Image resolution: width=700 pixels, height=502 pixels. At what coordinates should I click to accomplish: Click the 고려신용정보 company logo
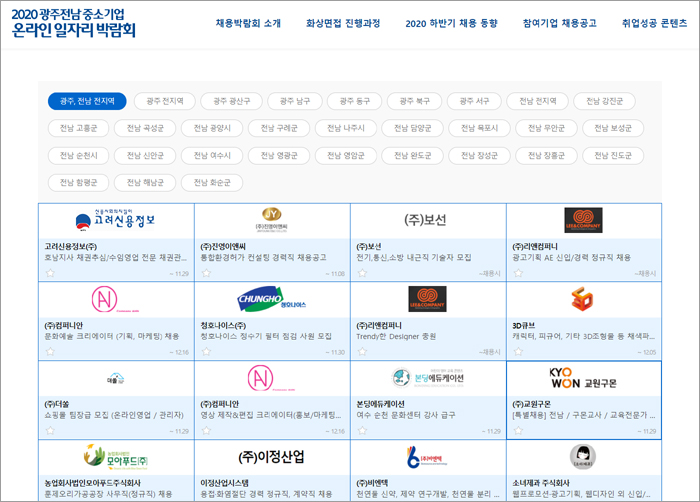pos(115,220)
